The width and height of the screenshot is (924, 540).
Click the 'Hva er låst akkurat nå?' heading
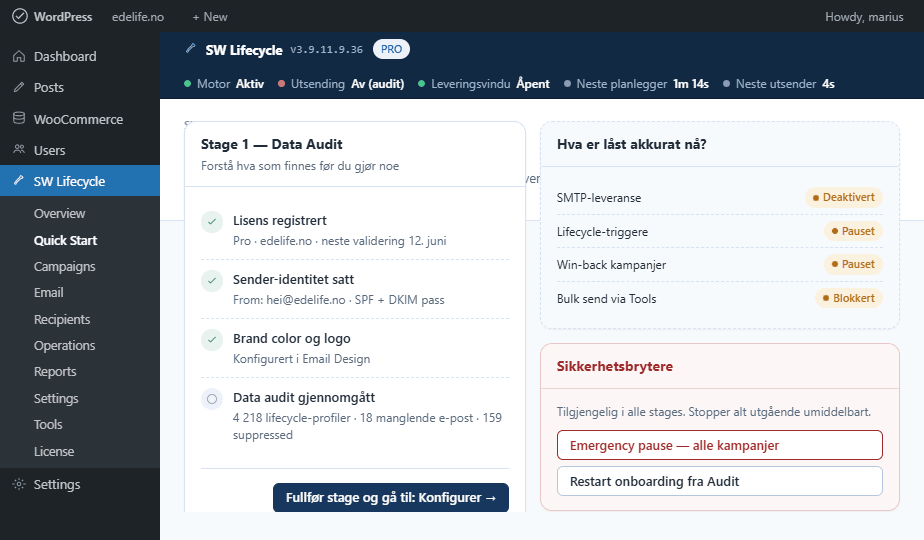point(631,144)
